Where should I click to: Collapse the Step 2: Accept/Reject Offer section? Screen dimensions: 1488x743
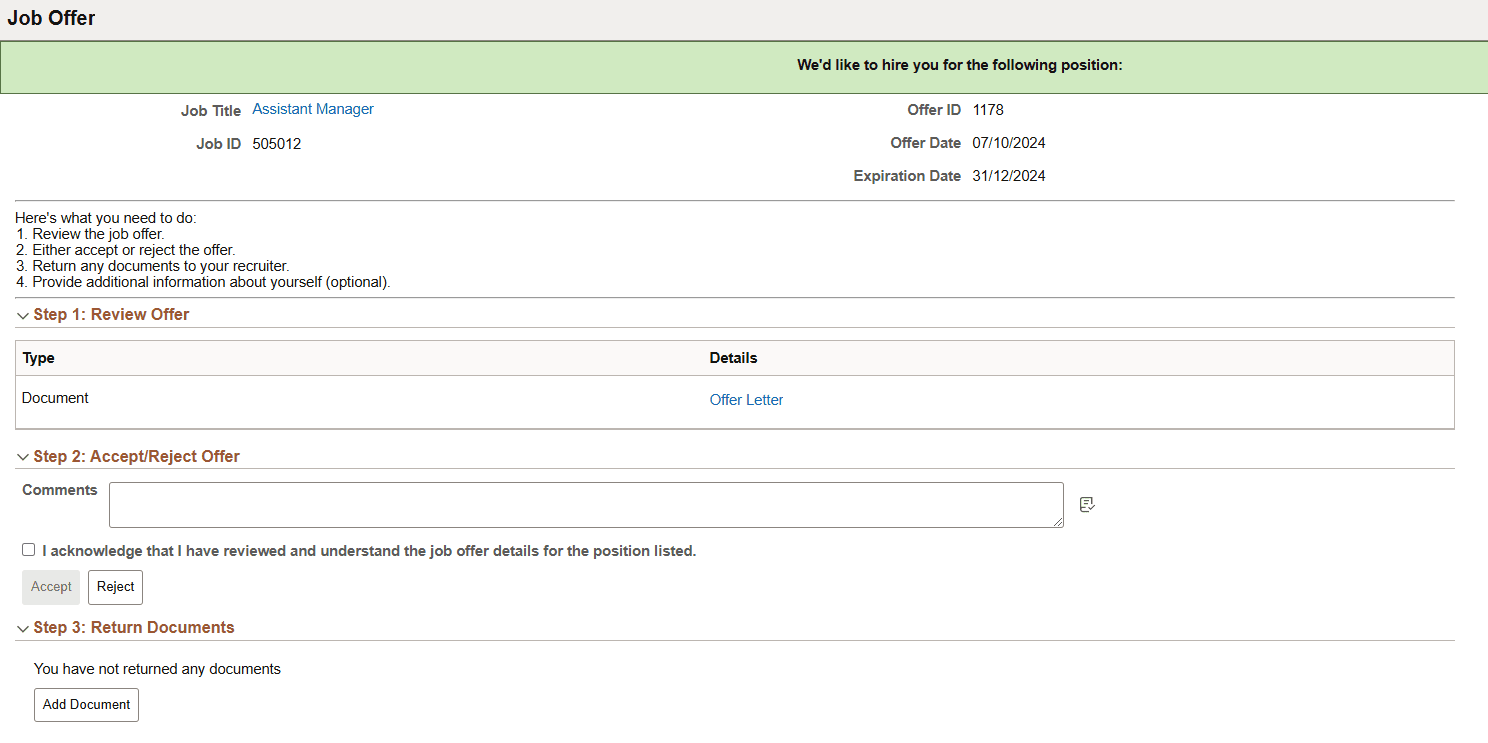22,456
